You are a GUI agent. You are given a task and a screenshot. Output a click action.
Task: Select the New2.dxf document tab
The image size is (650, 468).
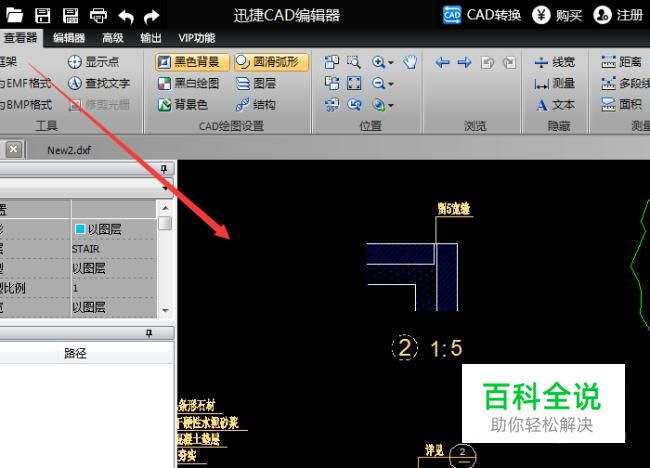pos(69,150)
